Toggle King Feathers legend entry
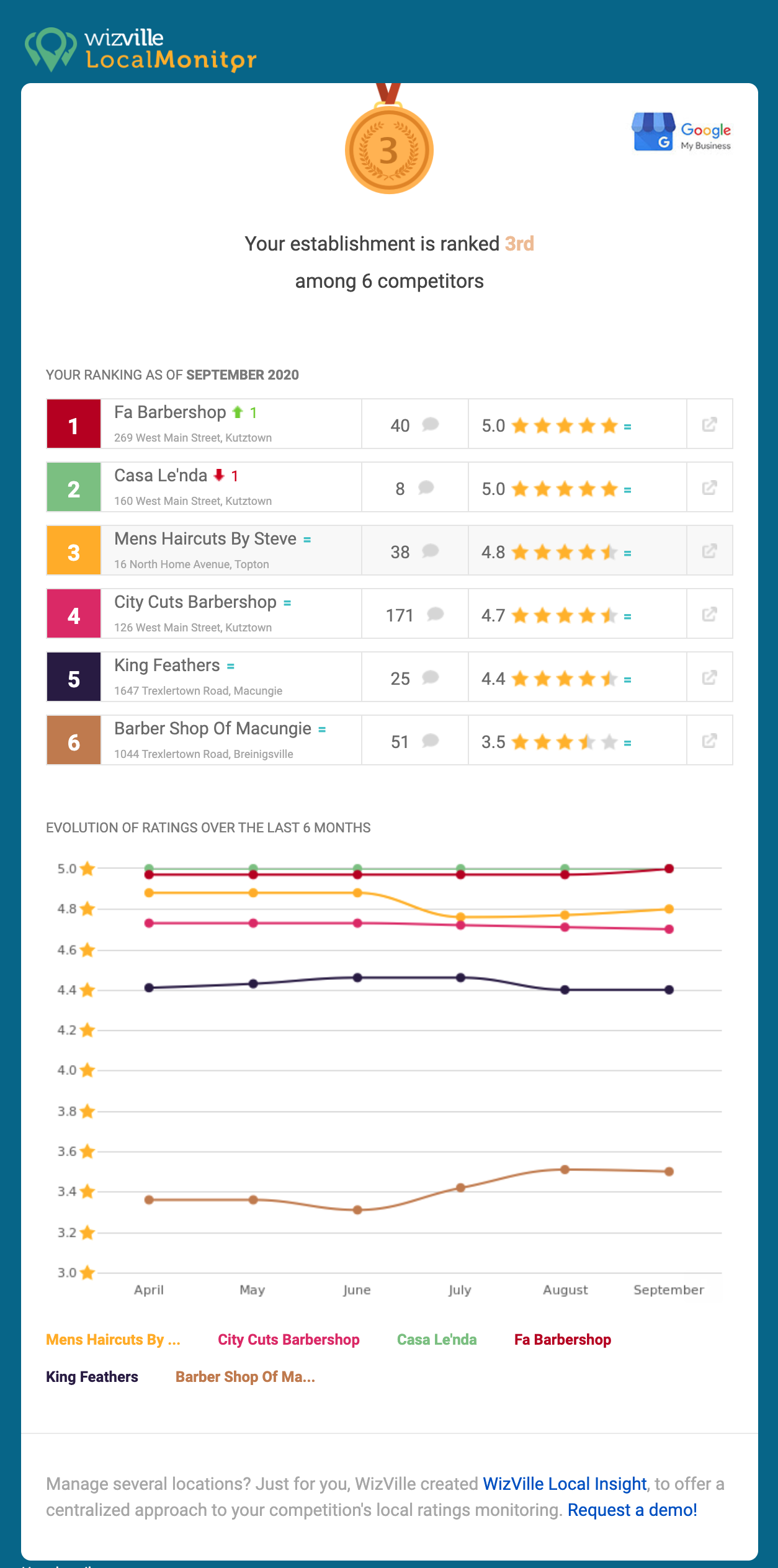The height and width of the screenshot is (1568, 778). tap(92, 1377)
